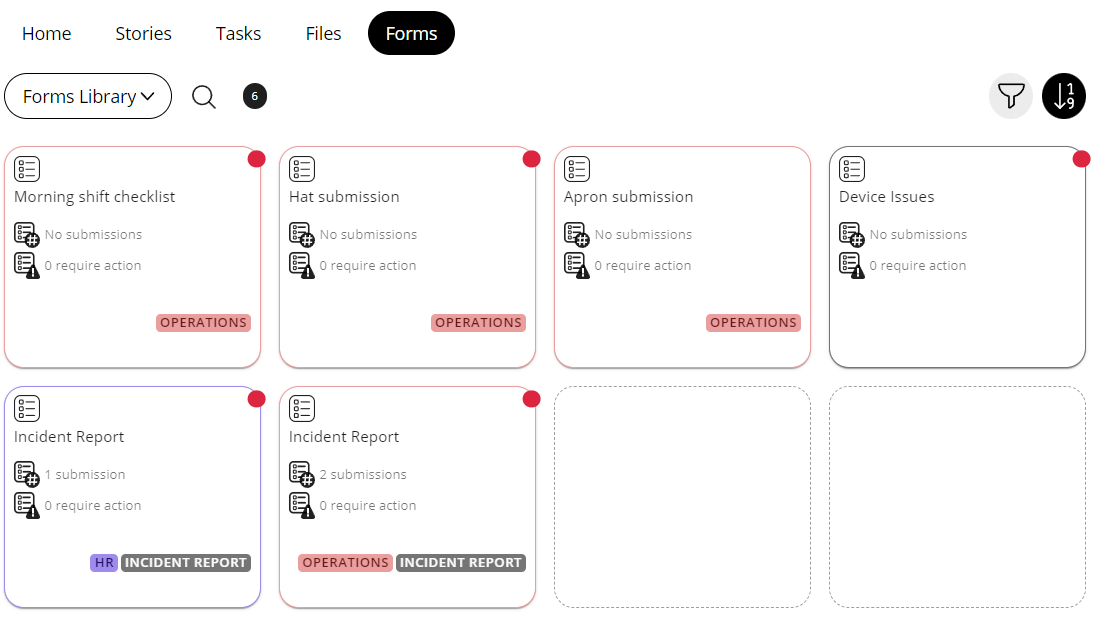
Task: Click INCIDENT REPORT tag next to HR
Action: click(x=186, y=563)
